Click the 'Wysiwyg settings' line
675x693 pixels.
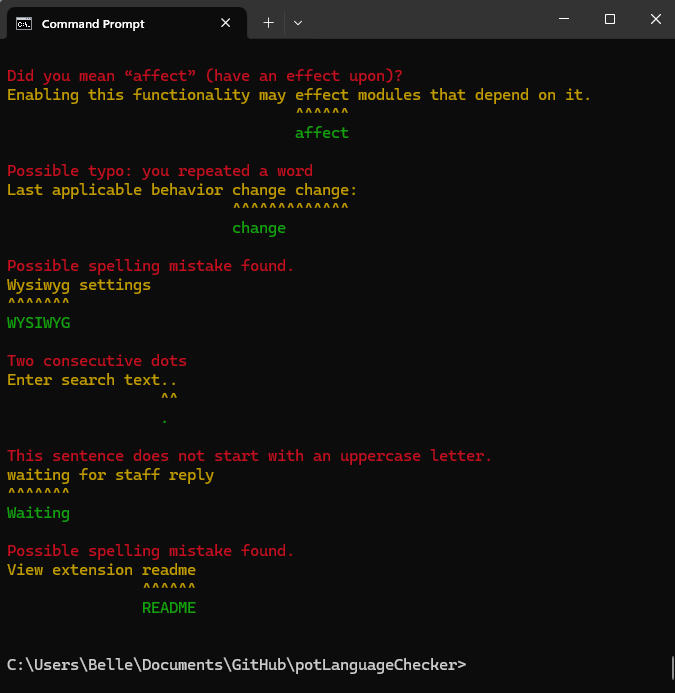79,285
